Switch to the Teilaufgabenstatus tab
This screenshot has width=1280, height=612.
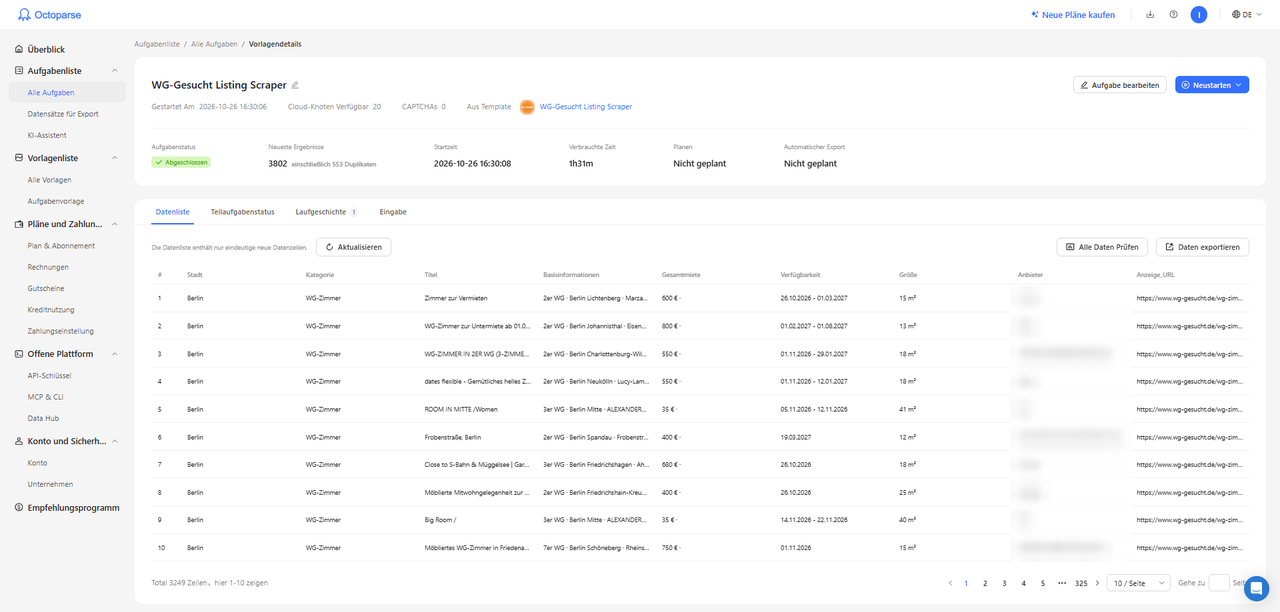[242, 212]
